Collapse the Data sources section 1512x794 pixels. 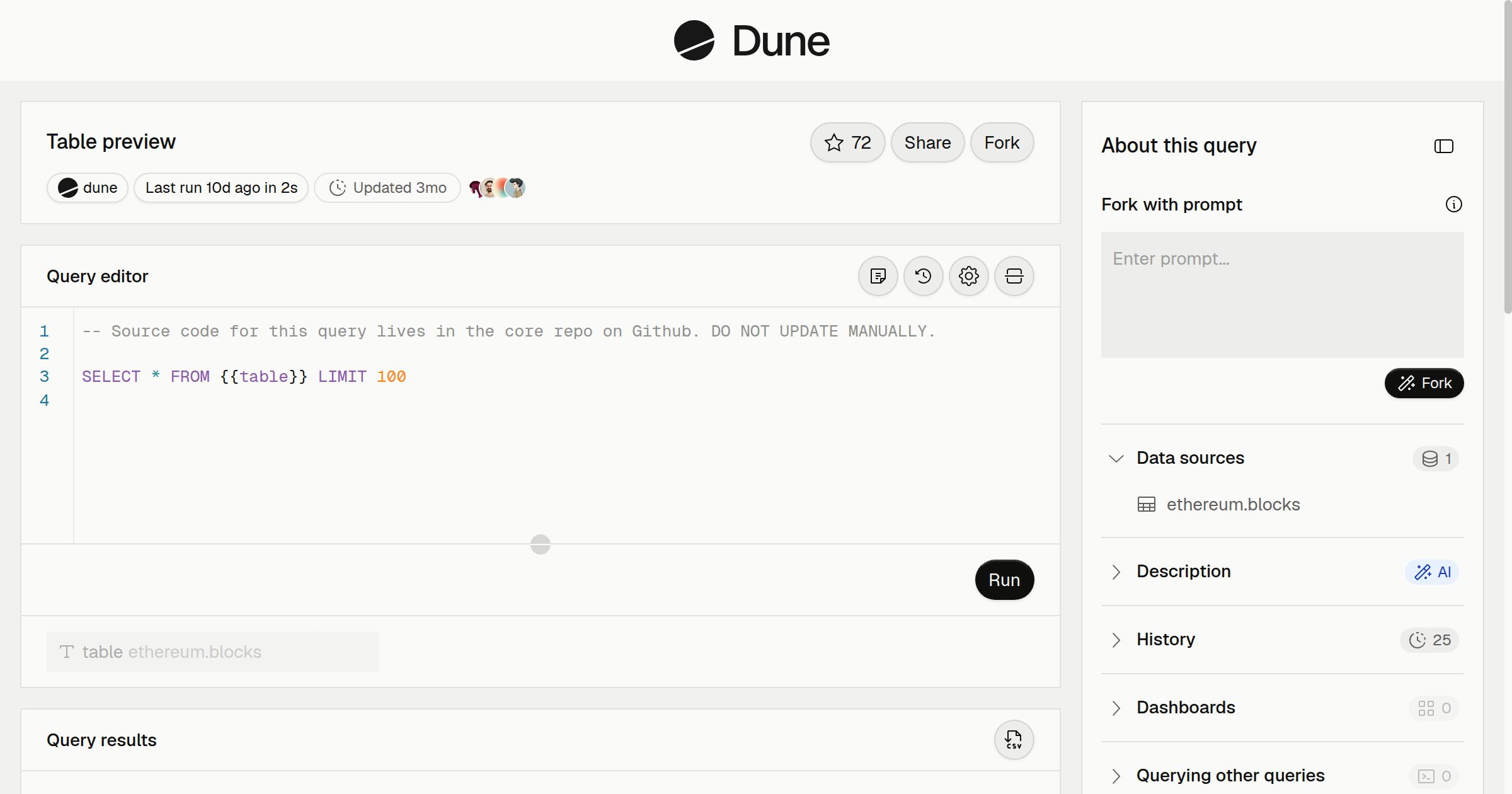[x=1116, y=458]
